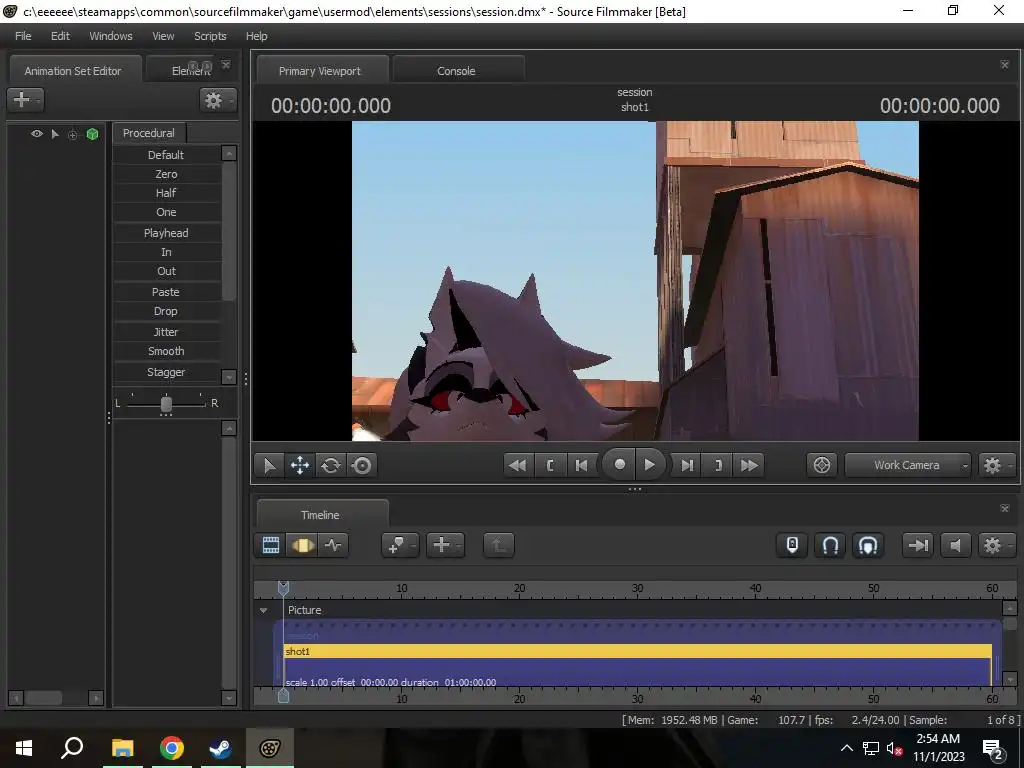
Task: Open the timeline add clip plus menu
Action: [x=445, y=545]
